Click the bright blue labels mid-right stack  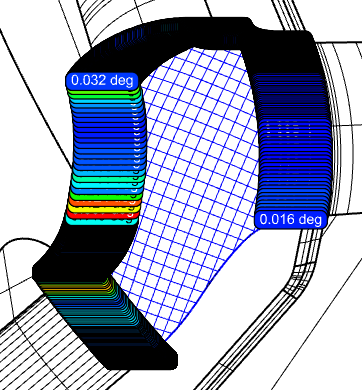pos(293,160)
